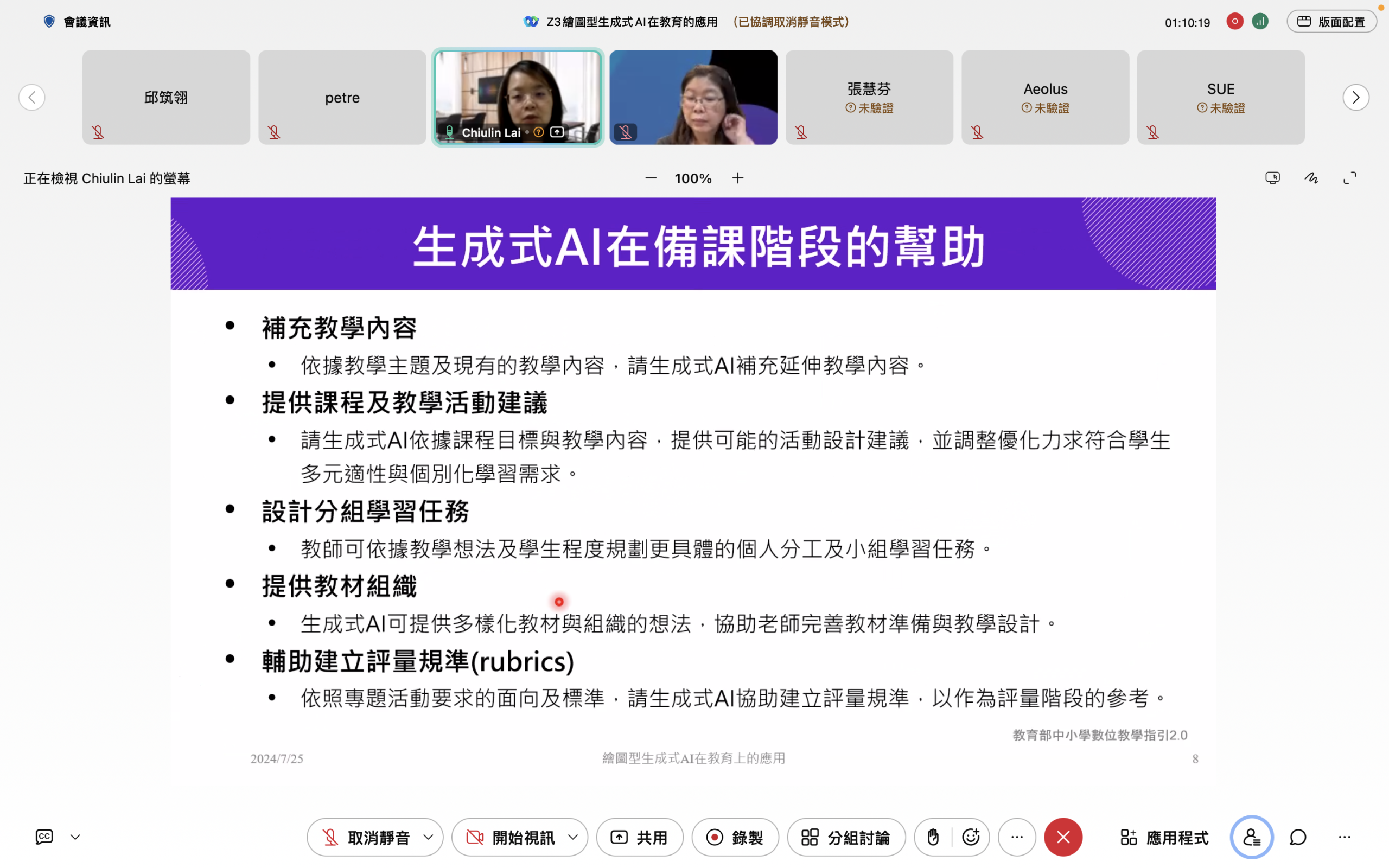
Task: Unmute with the 取消靜音 button
Action: [366, 837]
